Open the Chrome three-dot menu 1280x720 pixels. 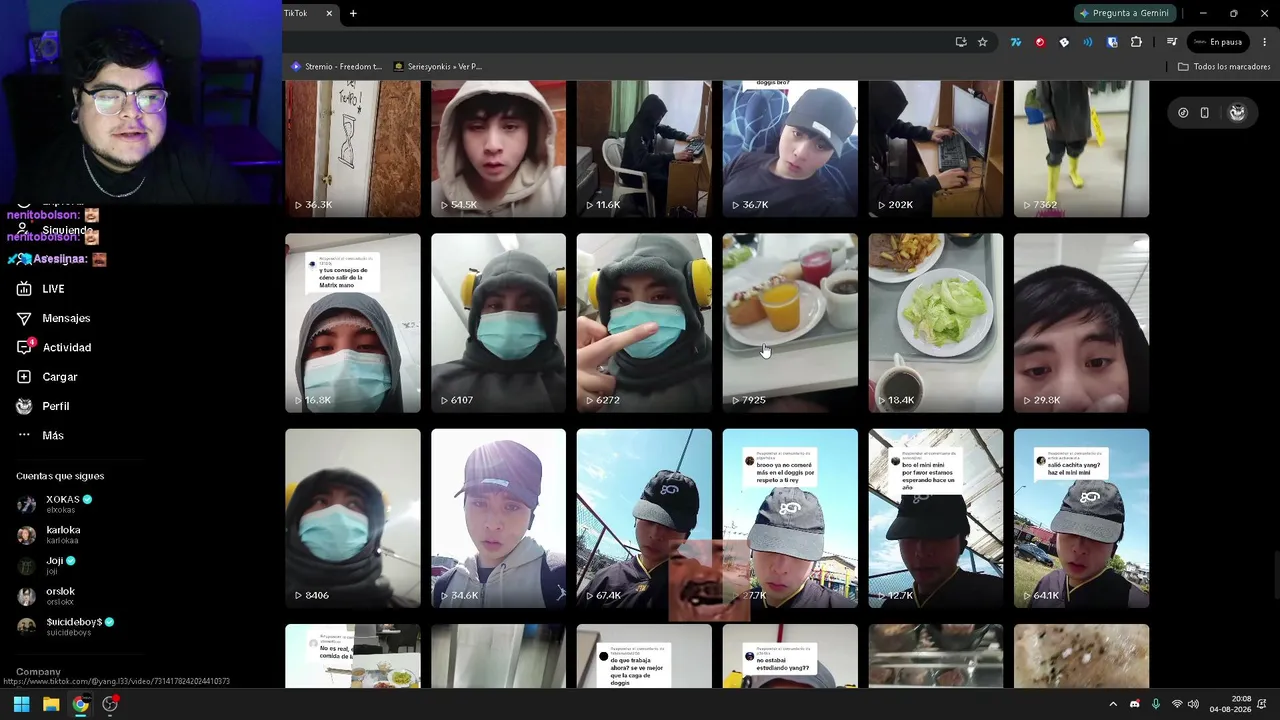pyautogui.click(x=1265, y=42)
